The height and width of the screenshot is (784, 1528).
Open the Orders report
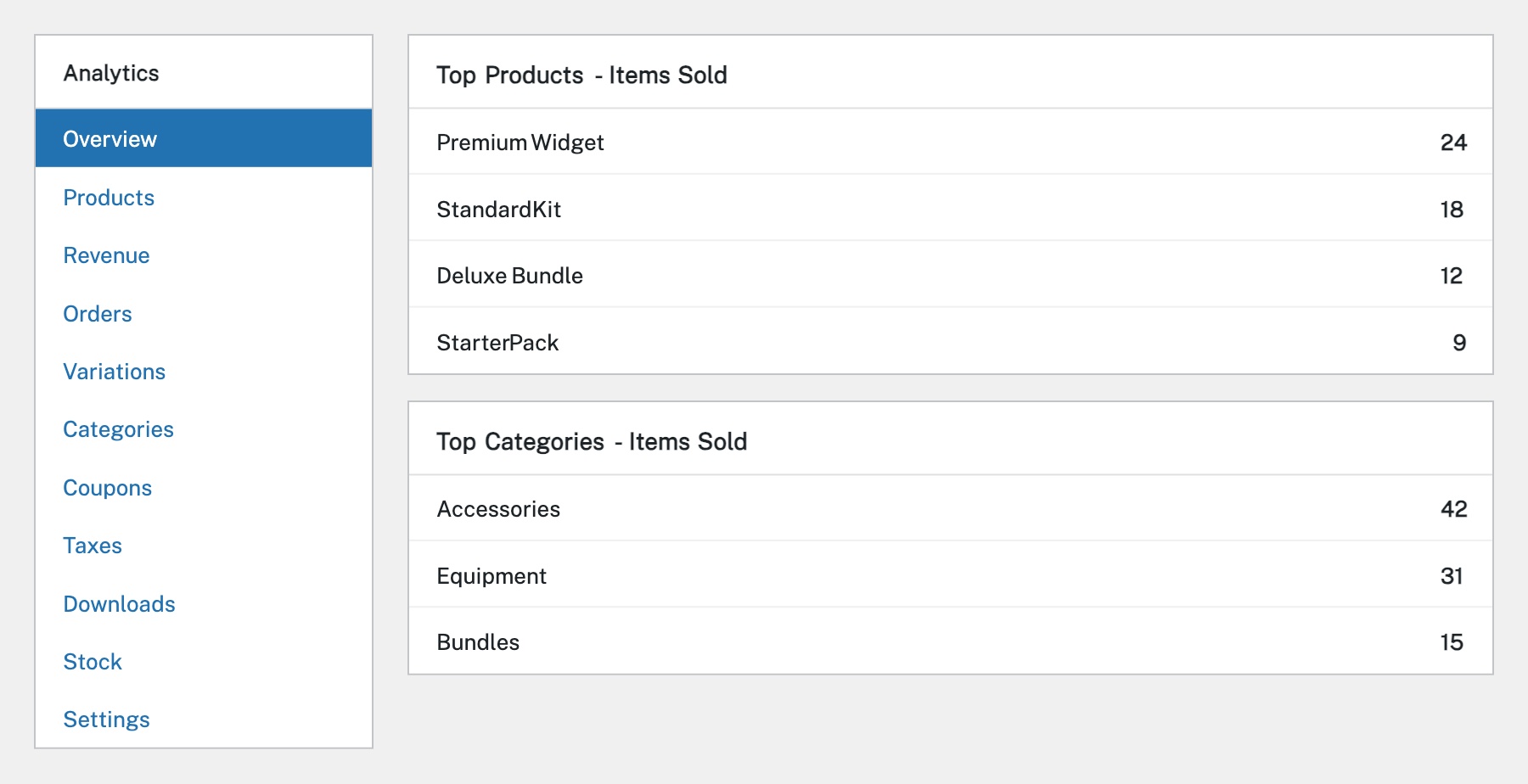tap(98, 314)
